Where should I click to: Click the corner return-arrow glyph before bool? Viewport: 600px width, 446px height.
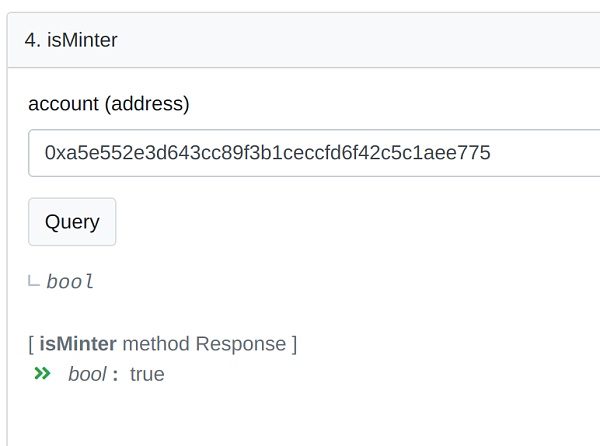point(34,281)
